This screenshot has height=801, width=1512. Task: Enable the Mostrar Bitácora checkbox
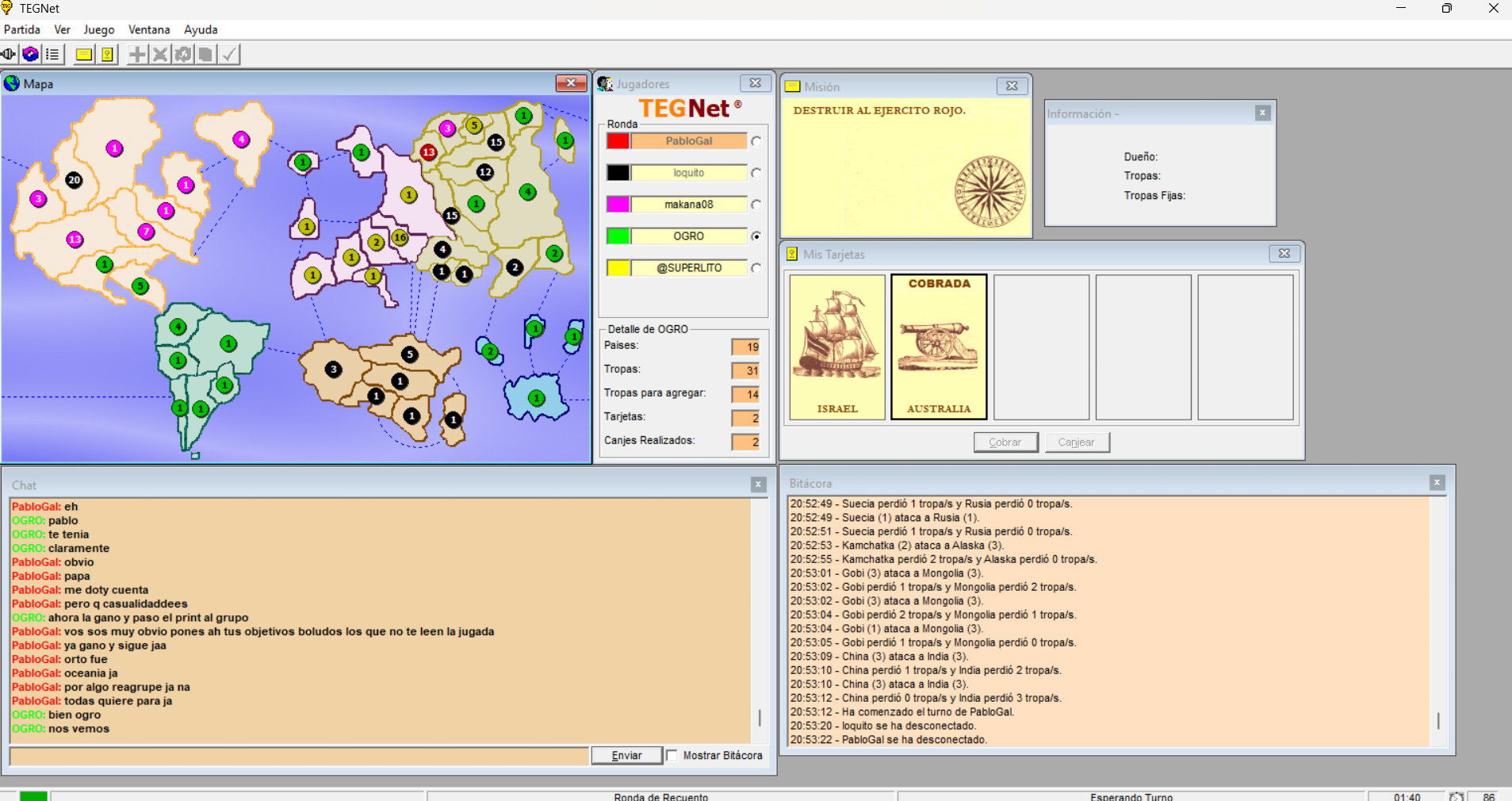point(672,755)
